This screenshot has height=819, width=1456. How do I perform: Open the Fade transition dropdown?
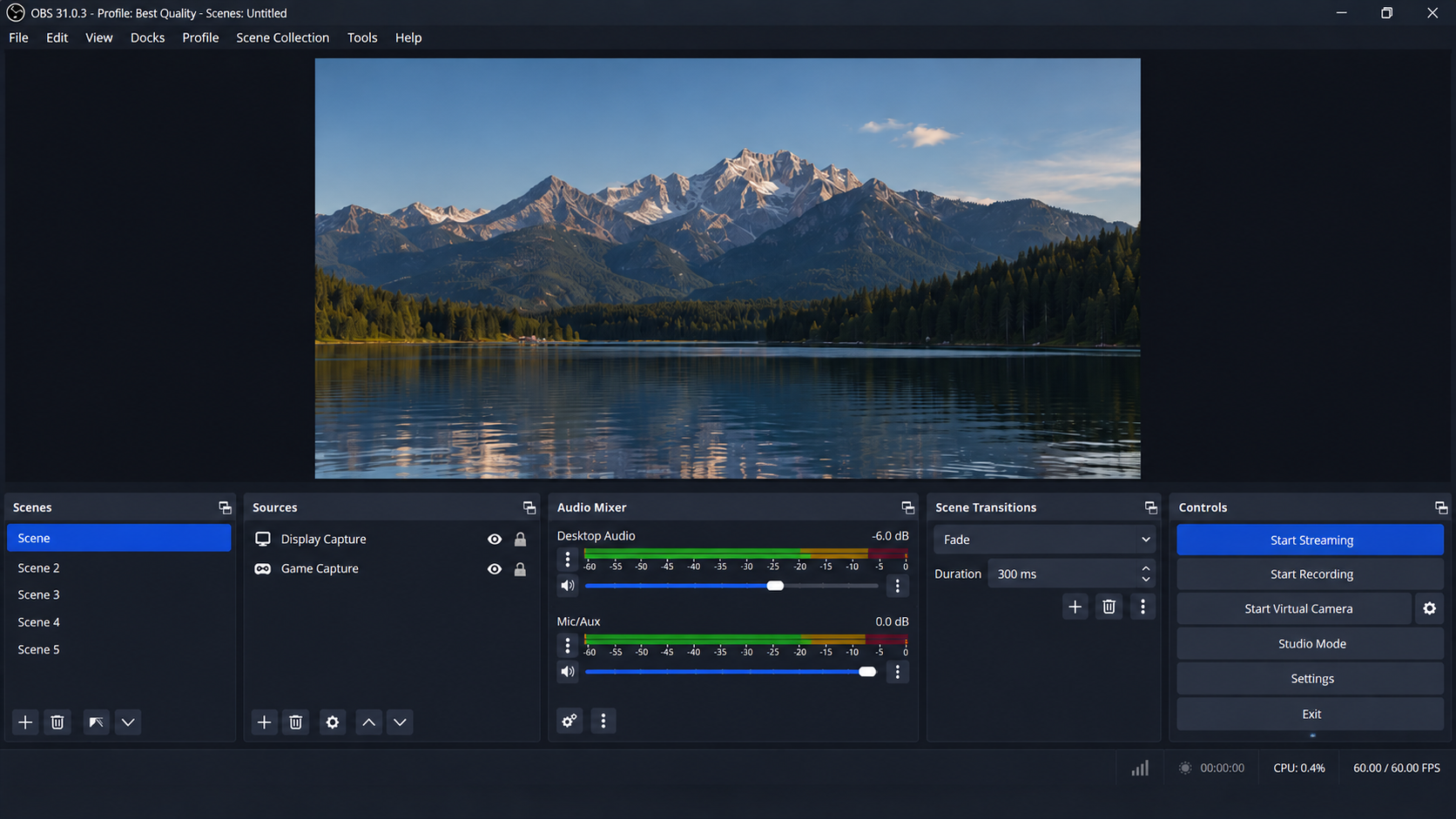(1045, 540)
